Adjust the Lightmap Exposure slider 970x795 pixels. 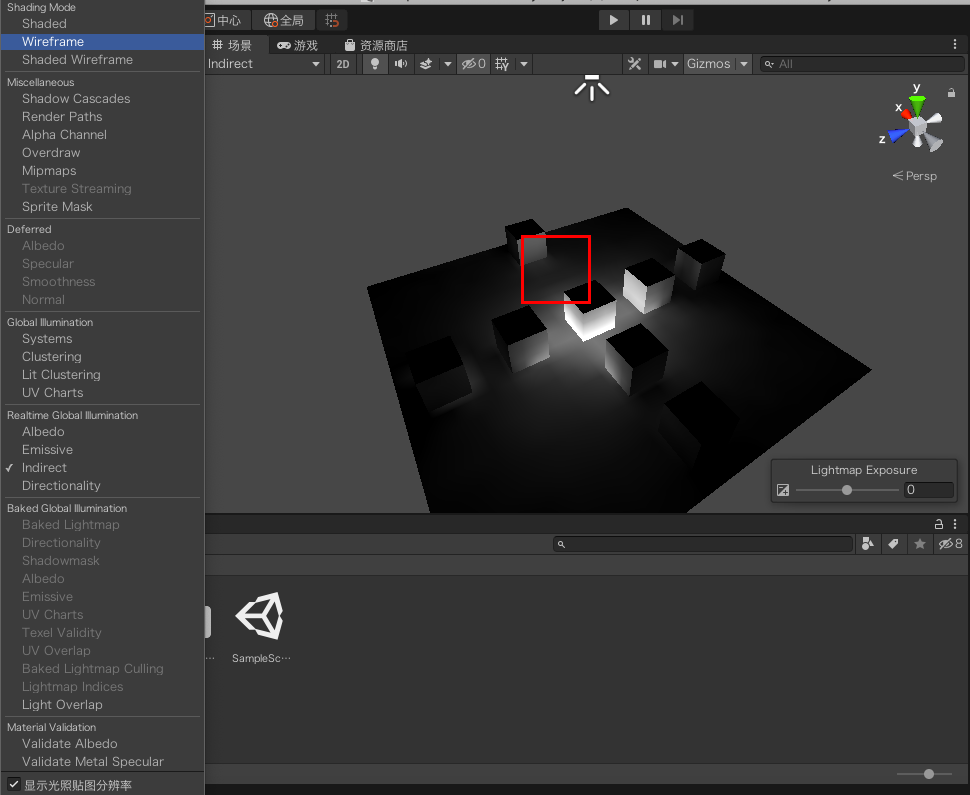point(846,490)
